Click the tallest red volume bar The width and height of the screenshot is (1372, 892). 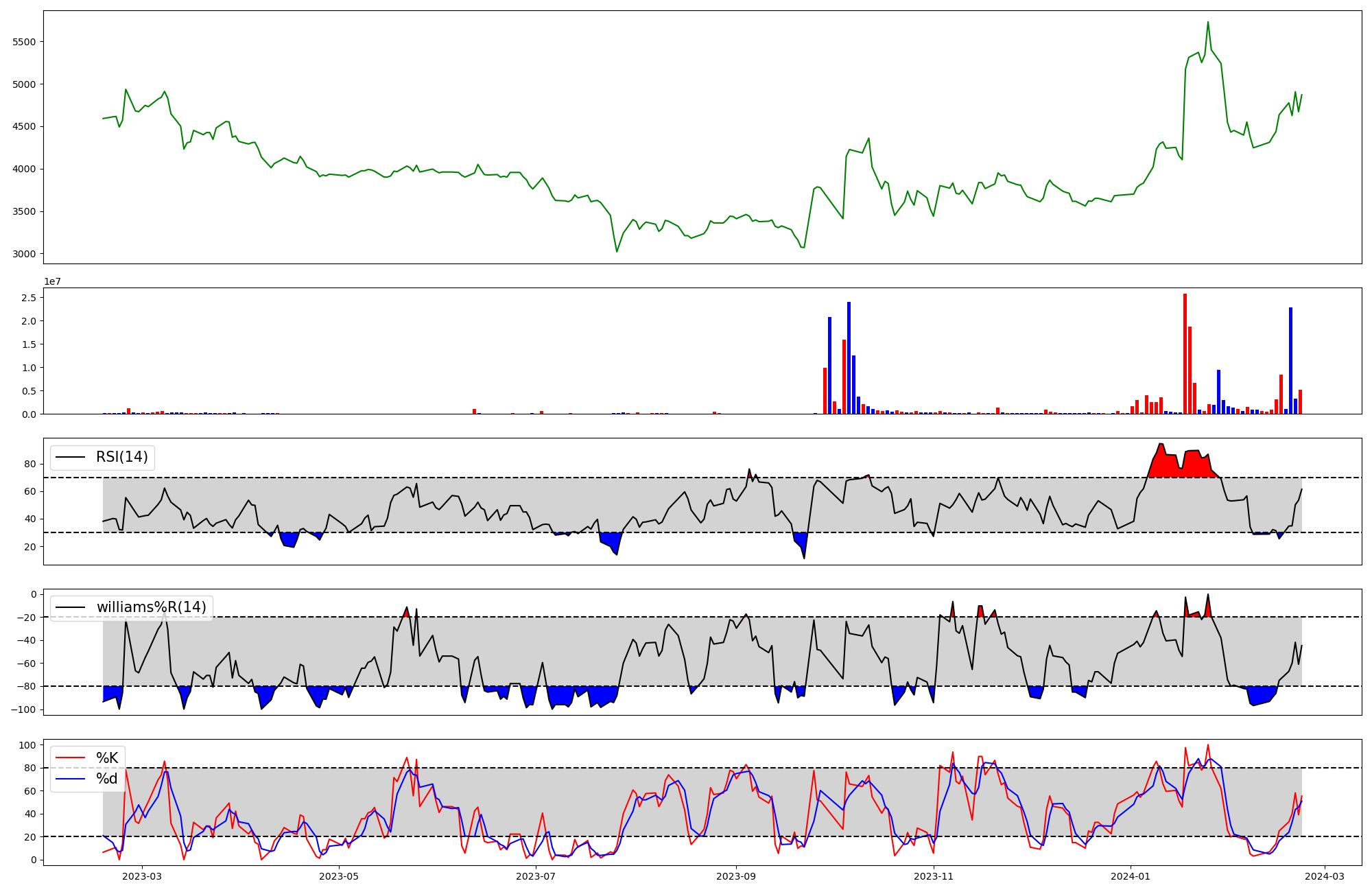pyautogui.click(x=1185, y=354)
